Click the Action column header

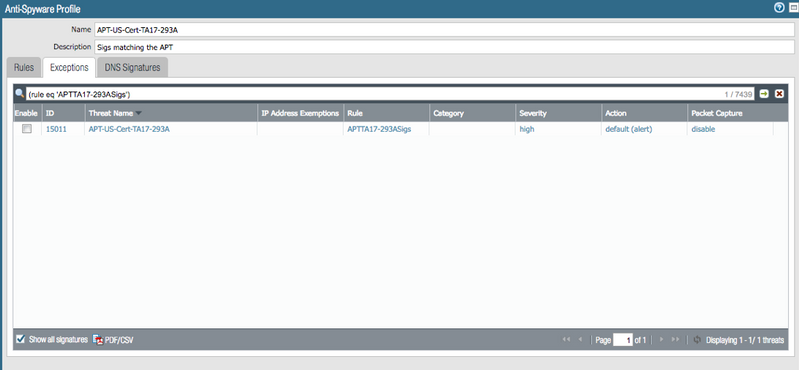[x=644, y=113]
